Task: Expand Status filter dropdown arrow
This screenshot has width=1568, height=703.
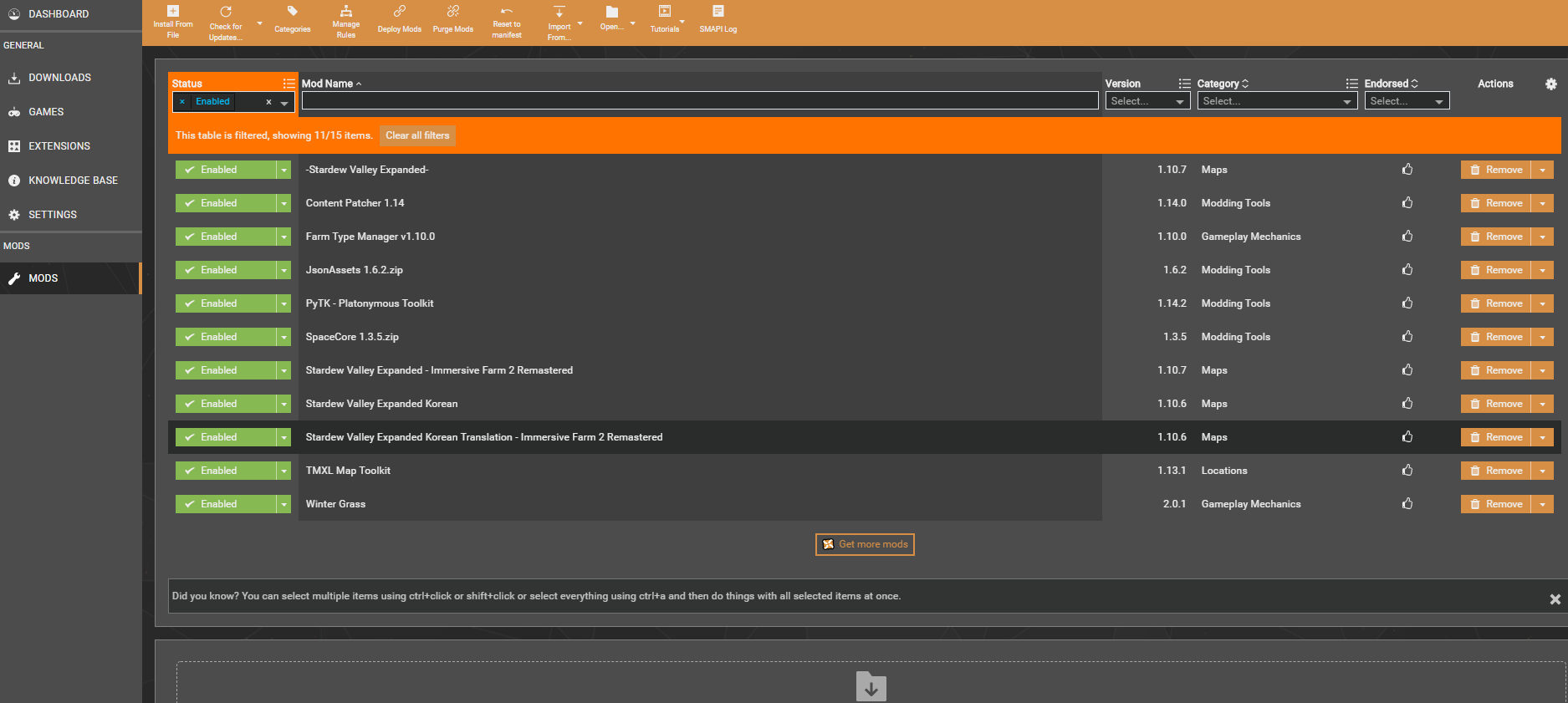Action: tap(284, 103)
